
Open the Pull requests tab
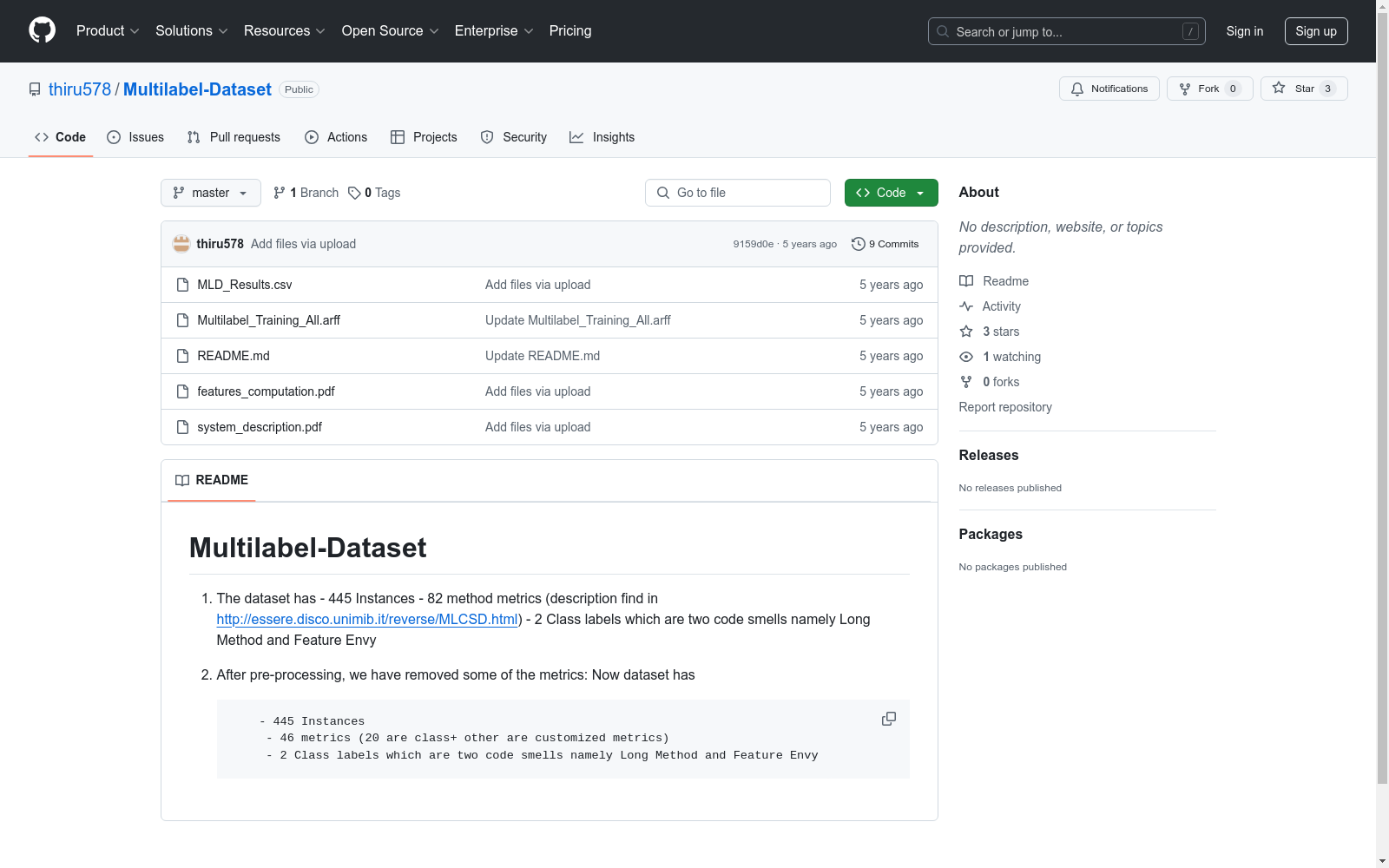pyautogui.click(x=234, y=137)
